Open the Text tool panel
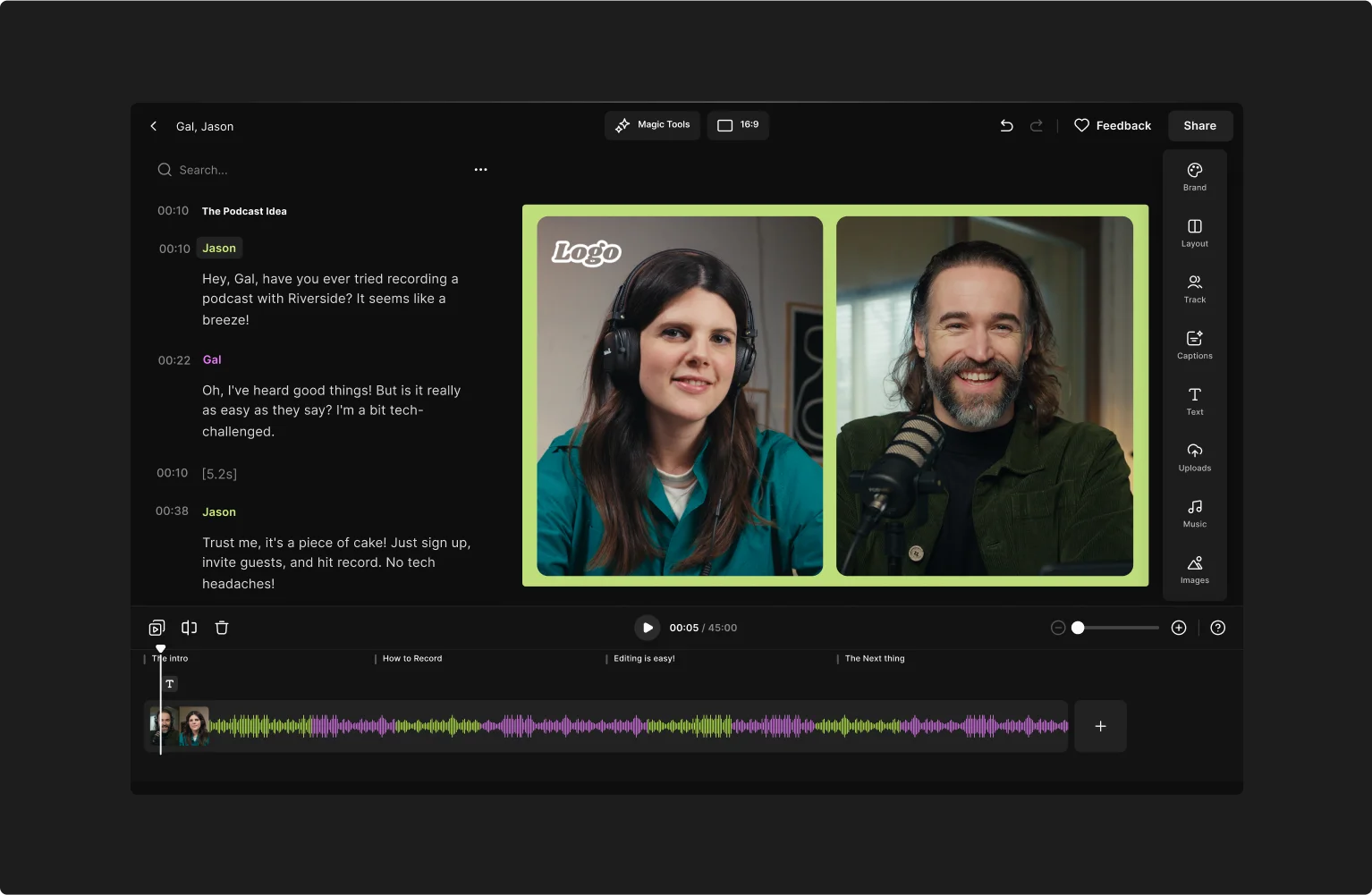Viewport: 1372px width, 895px height. 1194,401
